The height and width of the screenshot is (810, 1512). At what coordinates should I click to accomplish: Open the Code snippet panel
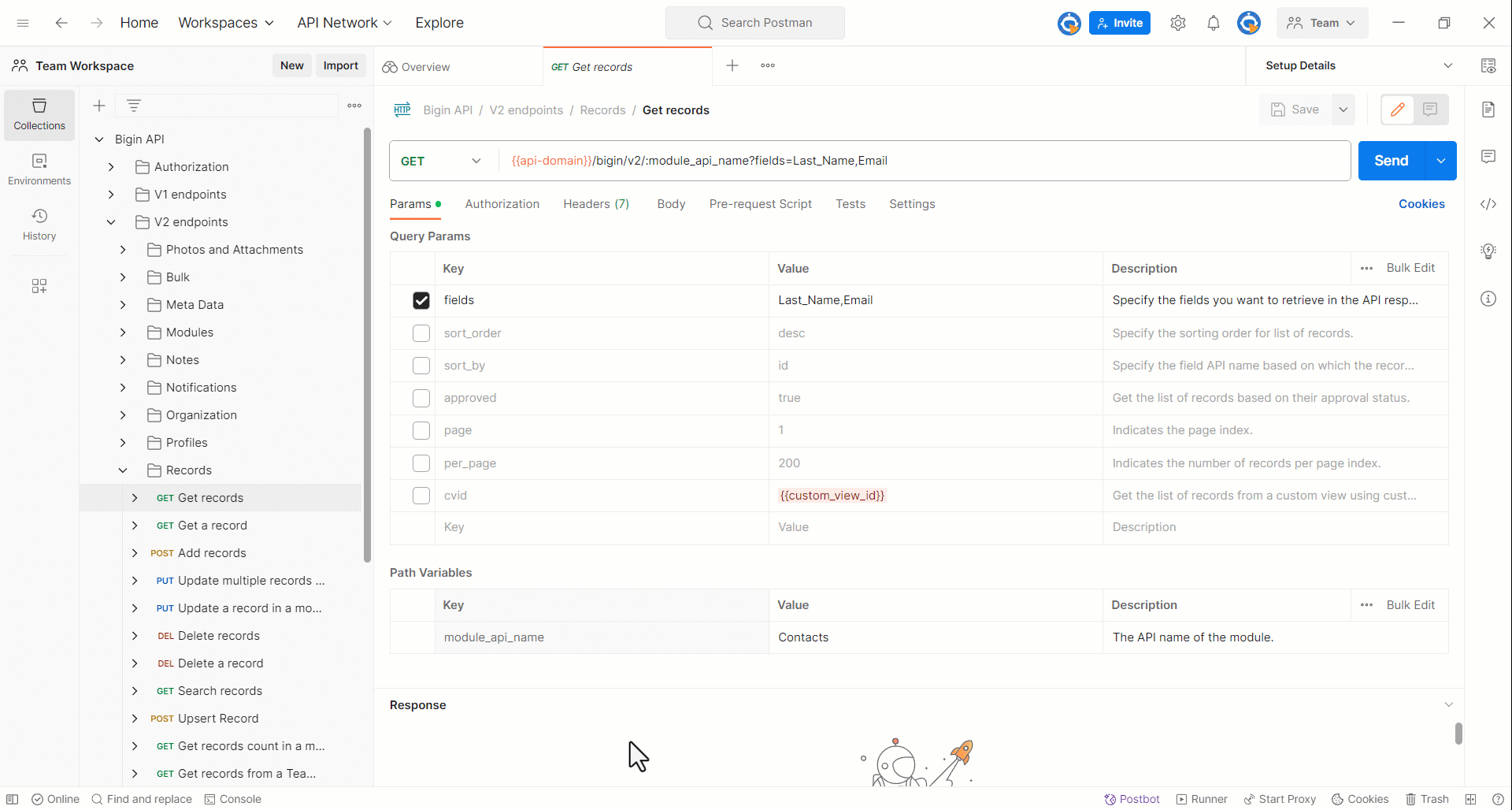coord(1489,204)
